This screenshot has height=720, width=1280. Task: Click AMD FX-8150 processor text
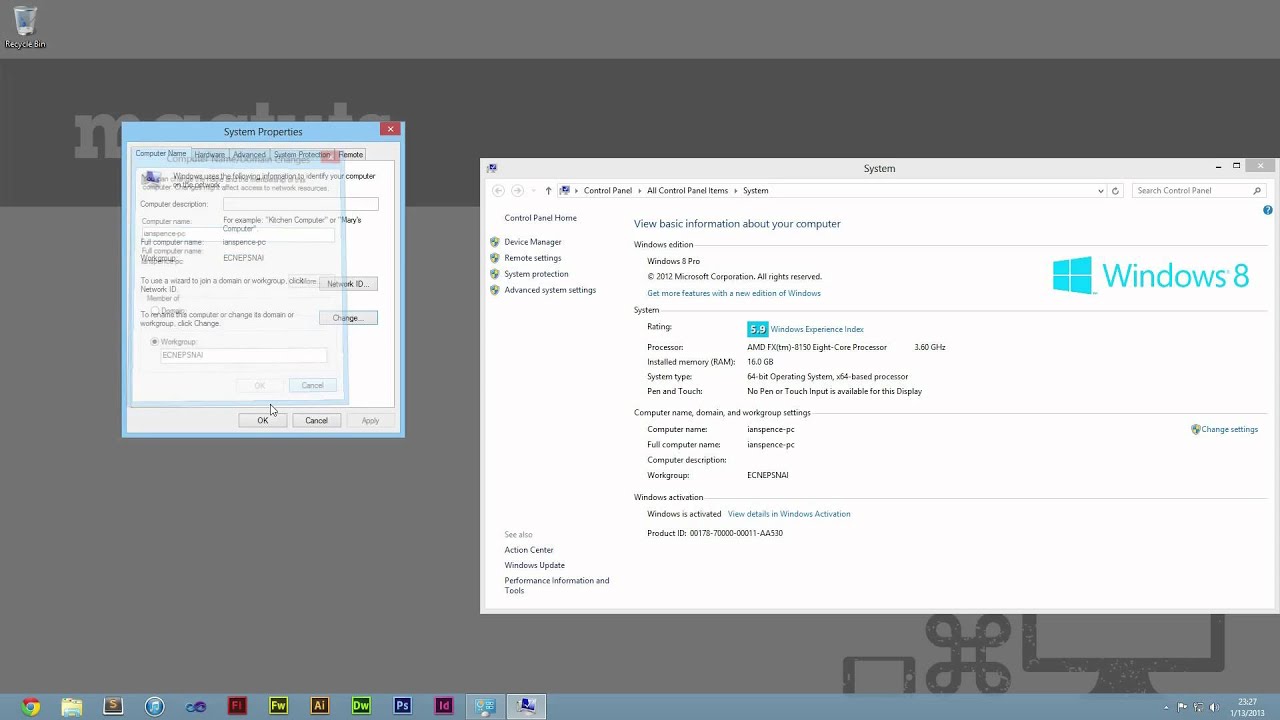817,347
